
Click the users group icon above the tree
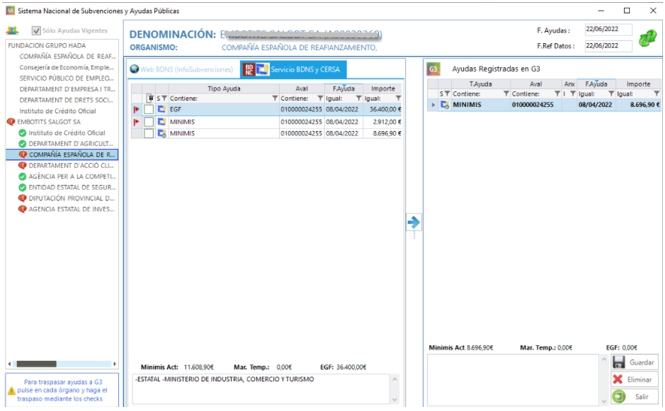12,31
